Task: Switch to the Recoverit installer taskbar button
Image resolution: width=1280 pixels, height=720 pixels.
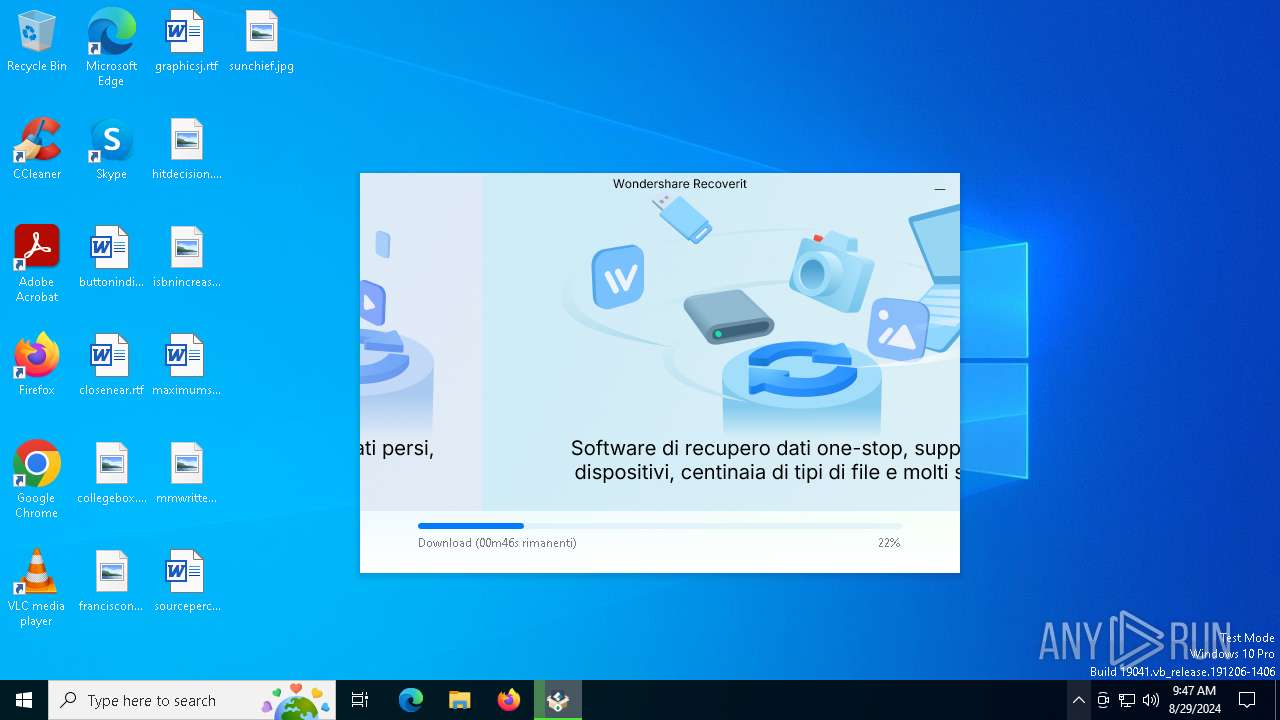Action: [558, 700]
